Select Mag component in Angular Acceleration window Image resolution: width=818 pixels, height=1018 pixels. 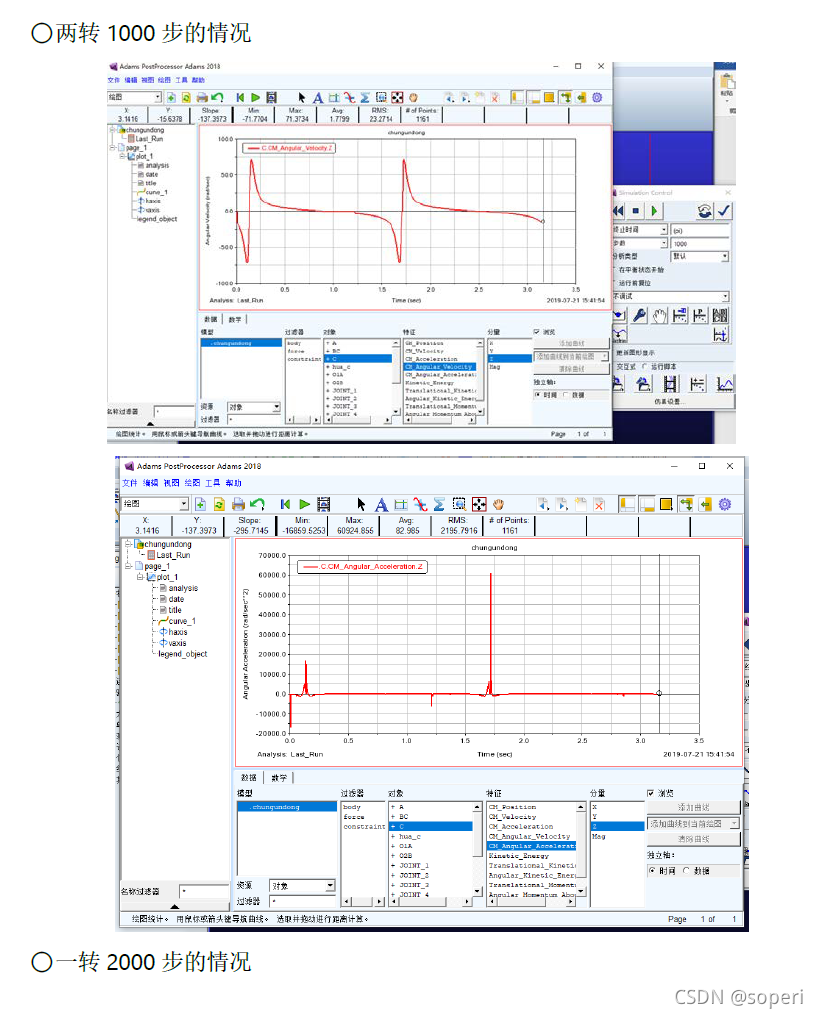(x=599, y=836)
